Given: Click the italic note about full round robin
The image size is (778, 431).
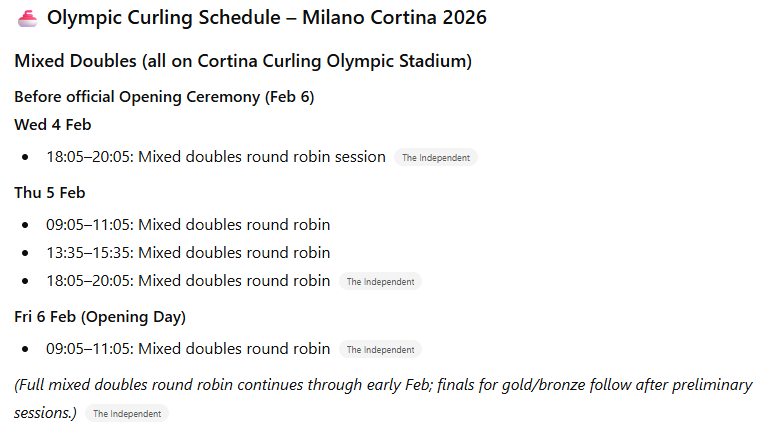Looking at the screenshot, I should [383, 385].
